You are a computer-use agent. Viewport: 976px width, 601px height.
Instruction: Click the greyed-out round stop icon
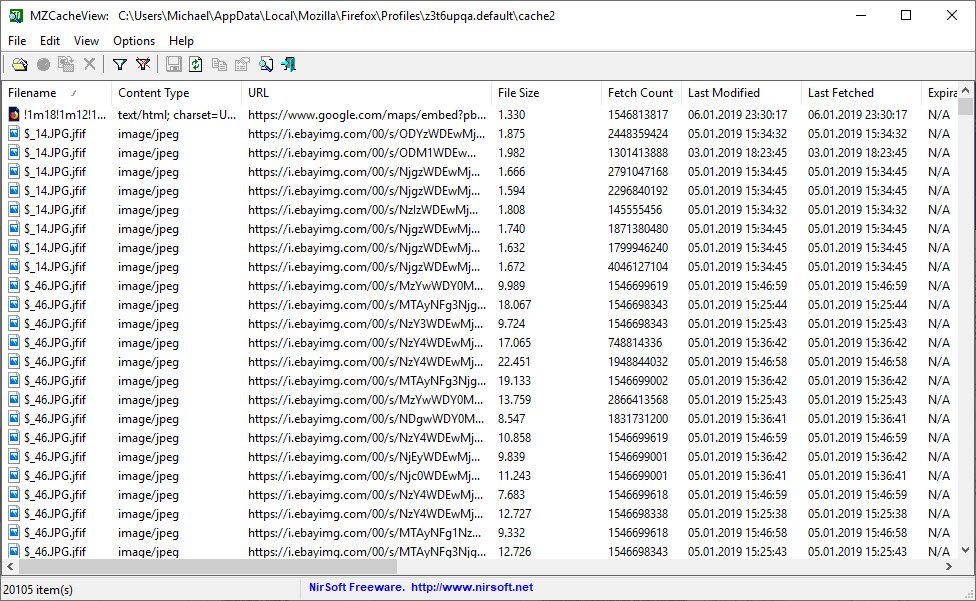coord(43,64)
